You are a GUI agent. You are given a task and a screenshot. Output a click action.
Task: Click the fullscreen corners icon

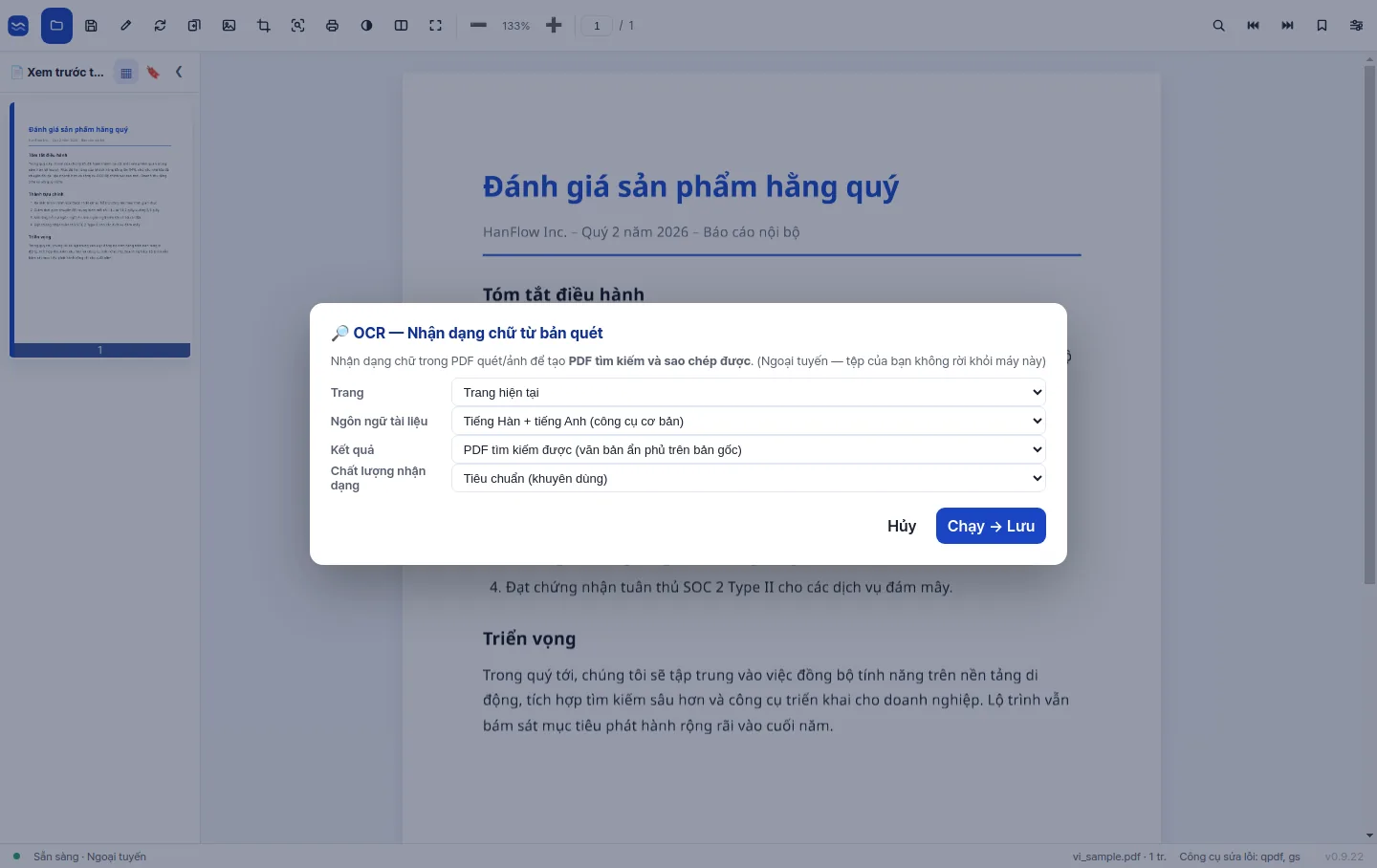pyautogui.click(x=435, y=26)
